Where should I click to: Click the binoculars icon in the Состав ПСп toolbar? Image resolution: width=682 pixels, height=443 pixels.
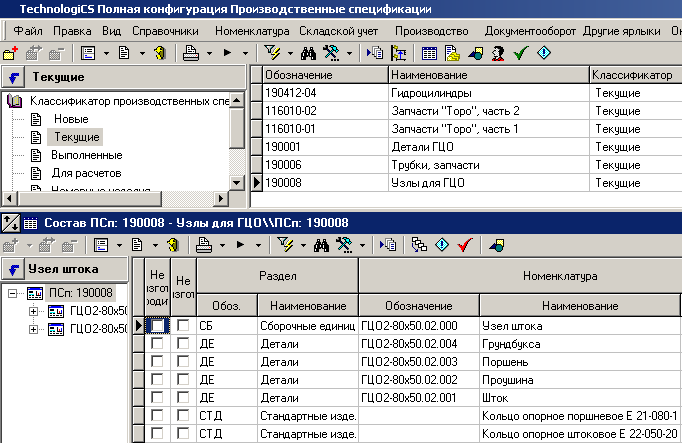[x=321, y=245]
